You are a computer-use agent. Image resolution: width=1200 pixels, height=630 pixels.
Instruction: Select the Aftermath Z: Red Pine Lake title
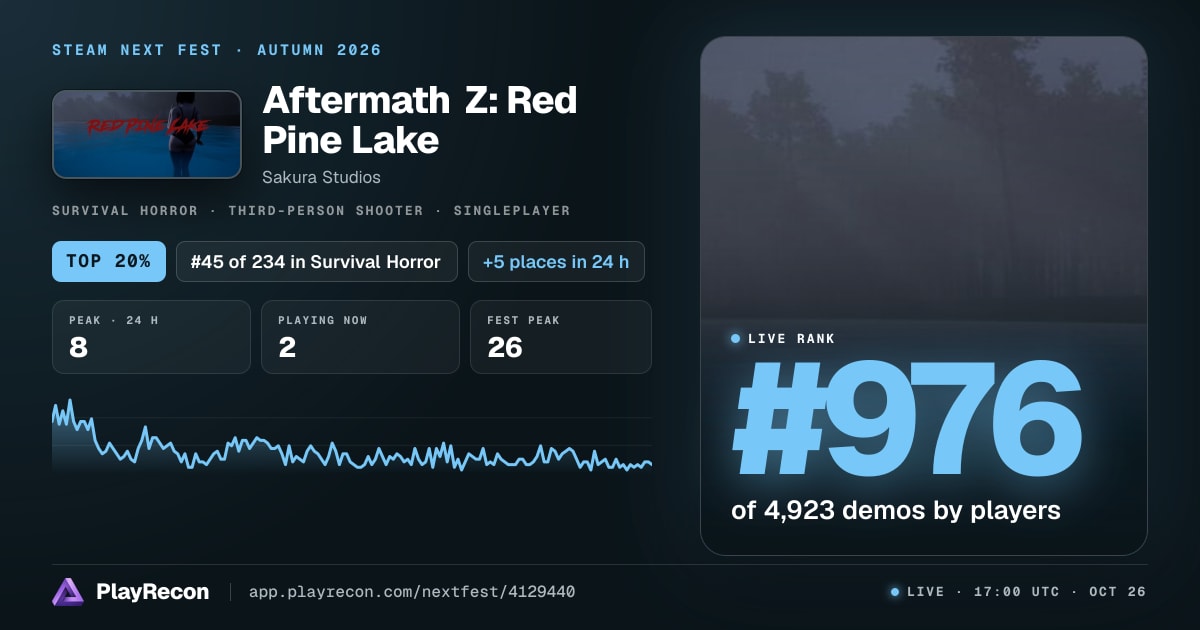tap(420, 120)
